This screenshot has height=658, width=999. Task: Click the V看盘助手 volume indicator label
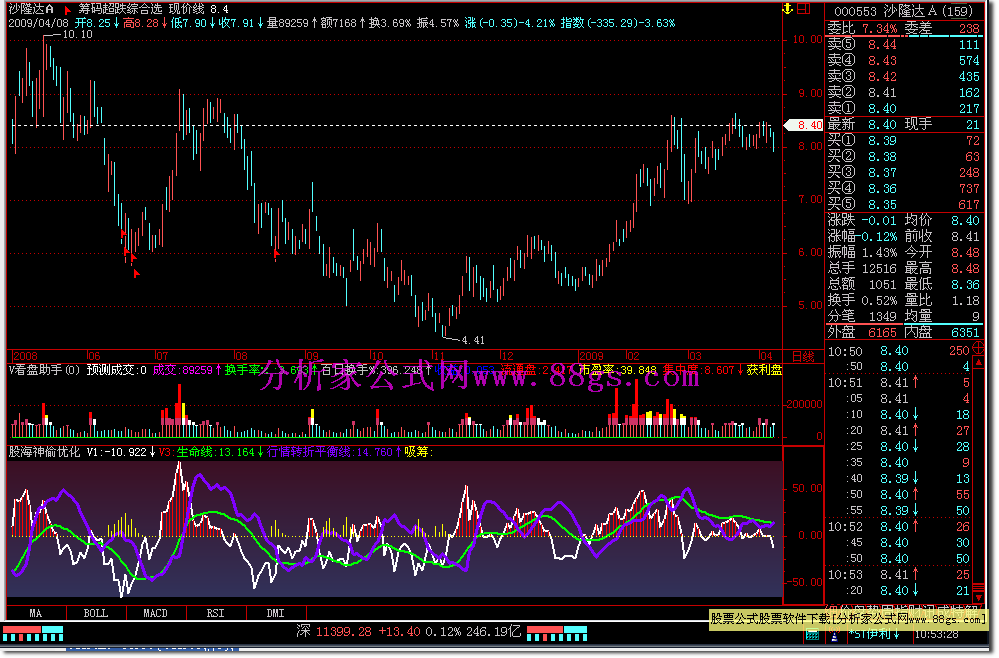(x=45, y=370)
